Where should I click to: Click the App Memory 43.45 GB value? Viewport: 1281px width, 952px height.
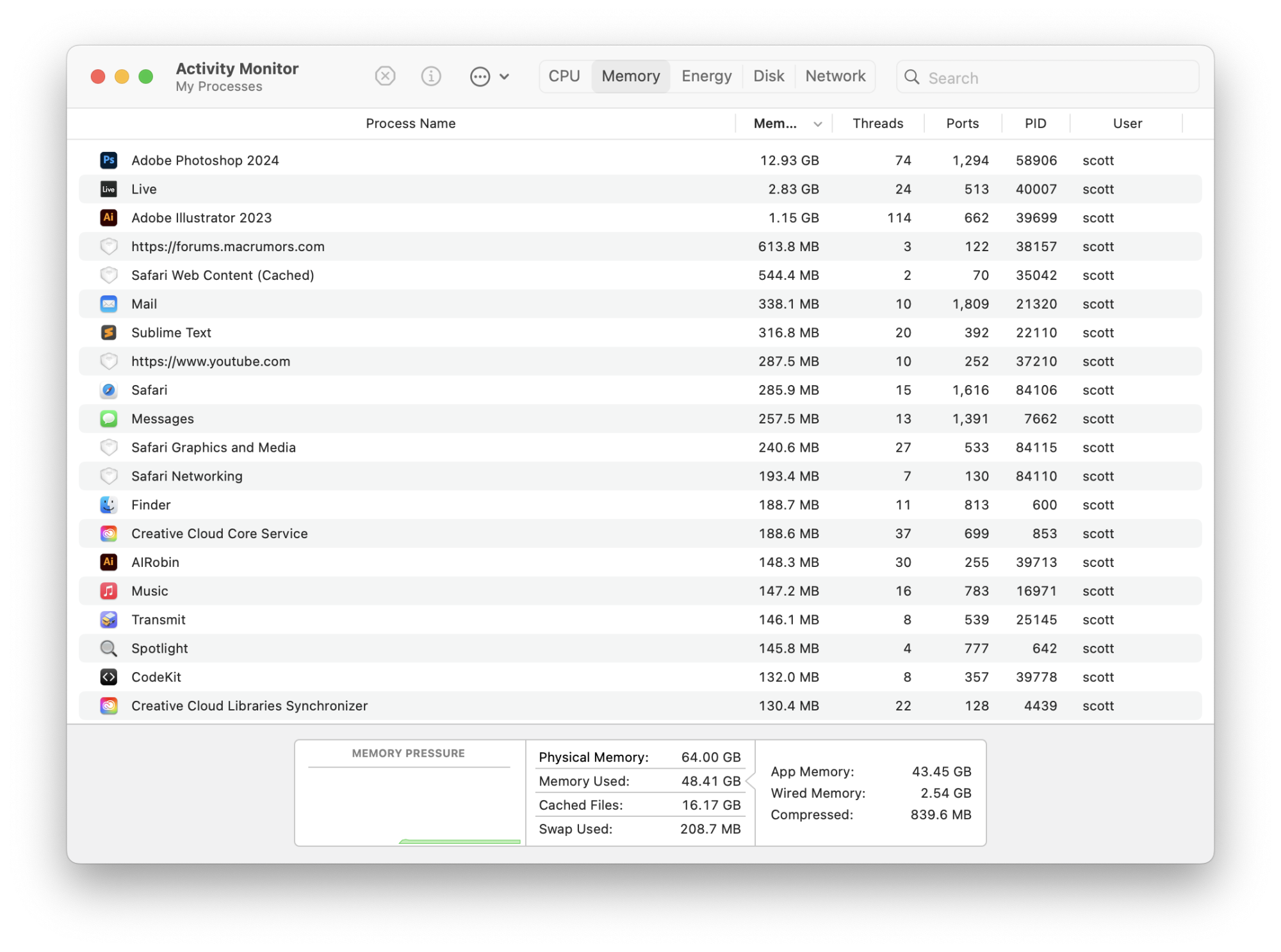click(942, 771)
